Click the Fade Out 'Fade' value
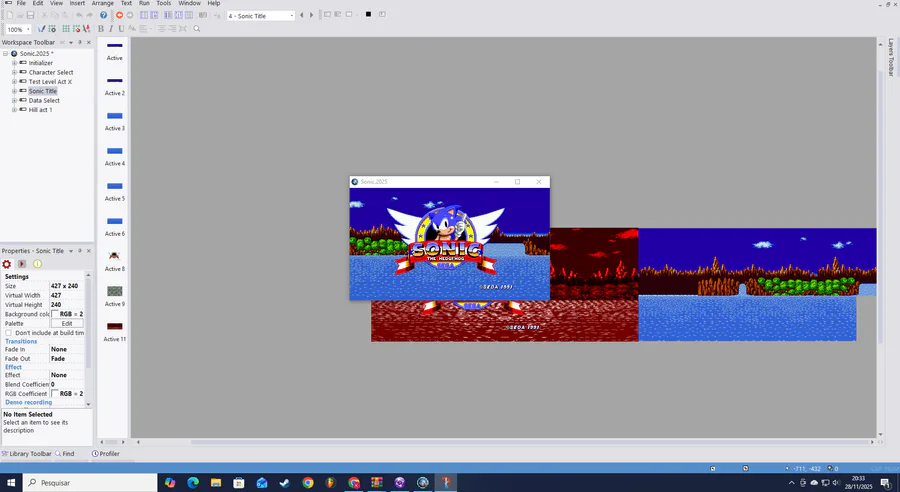Viewport: 900px width, 492px height. (x=58, y=359)
